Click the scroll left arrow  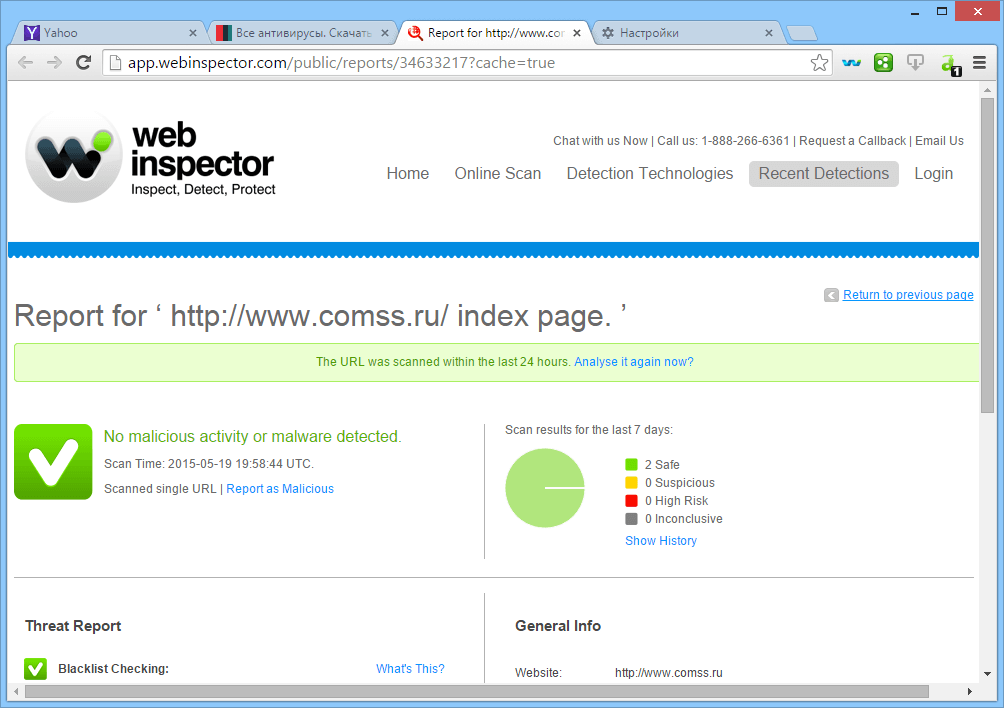(16, 691)
